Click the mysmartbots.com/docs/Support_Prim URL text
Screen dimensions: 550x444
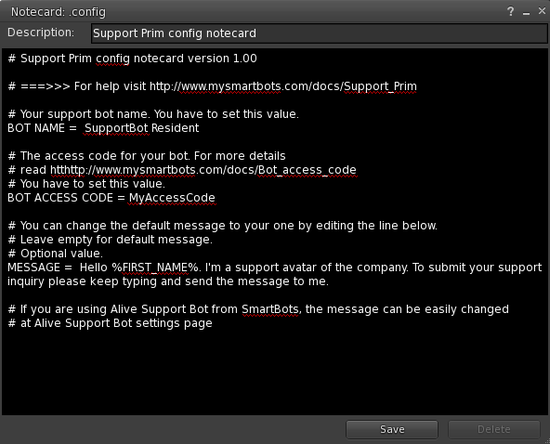pos(283,86)
